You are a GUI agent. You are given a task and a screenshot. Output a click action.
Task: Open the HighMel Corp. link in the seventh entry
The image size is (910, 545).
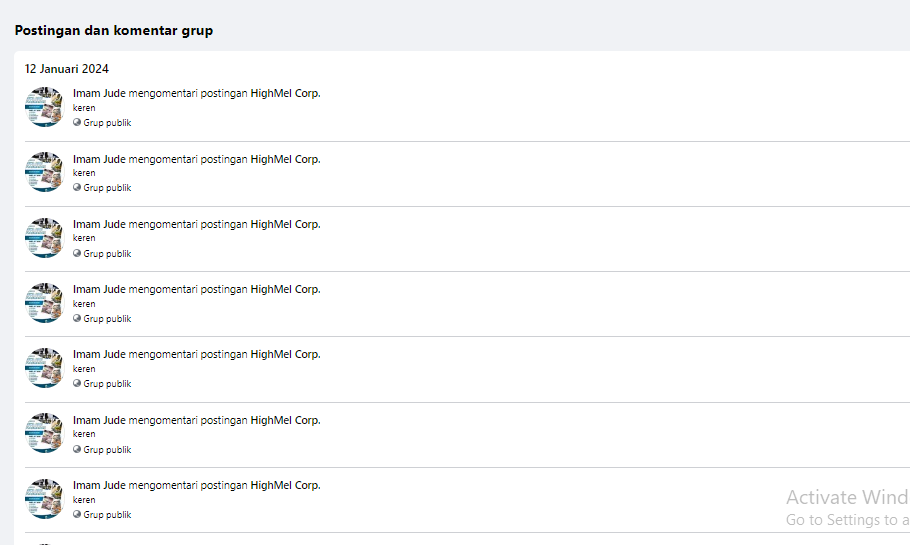point(285,485)
